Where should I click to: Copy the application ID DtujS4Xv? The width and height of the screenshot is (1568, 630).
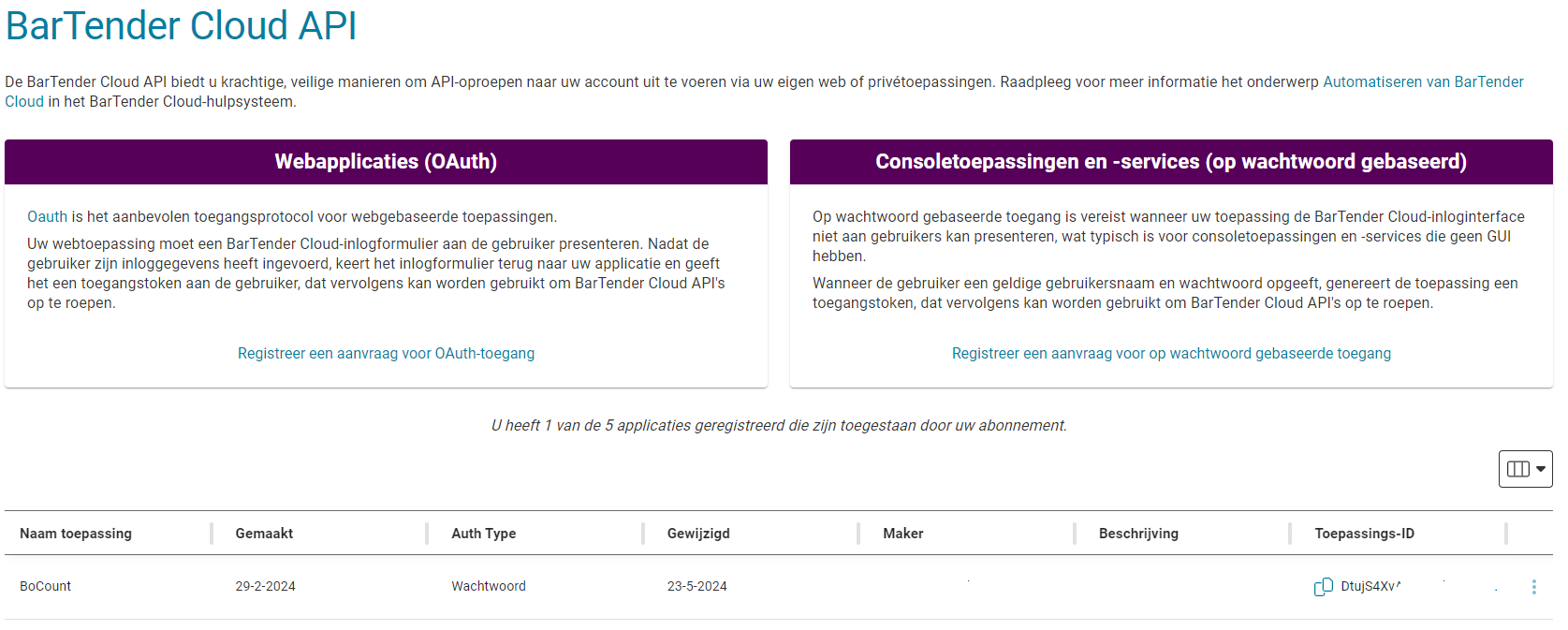tap(1323, 587)
